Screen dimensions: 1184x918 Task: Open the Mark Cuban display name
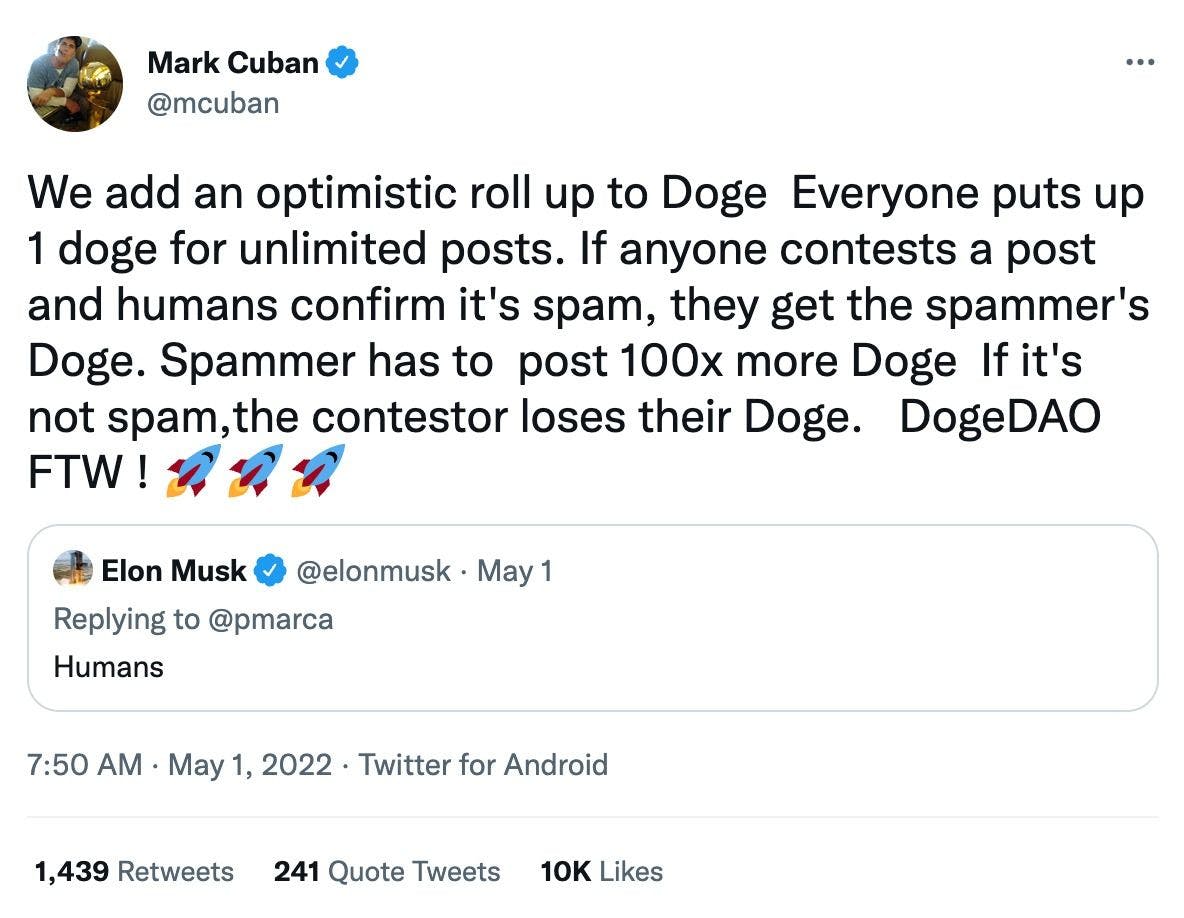[232, 63]
